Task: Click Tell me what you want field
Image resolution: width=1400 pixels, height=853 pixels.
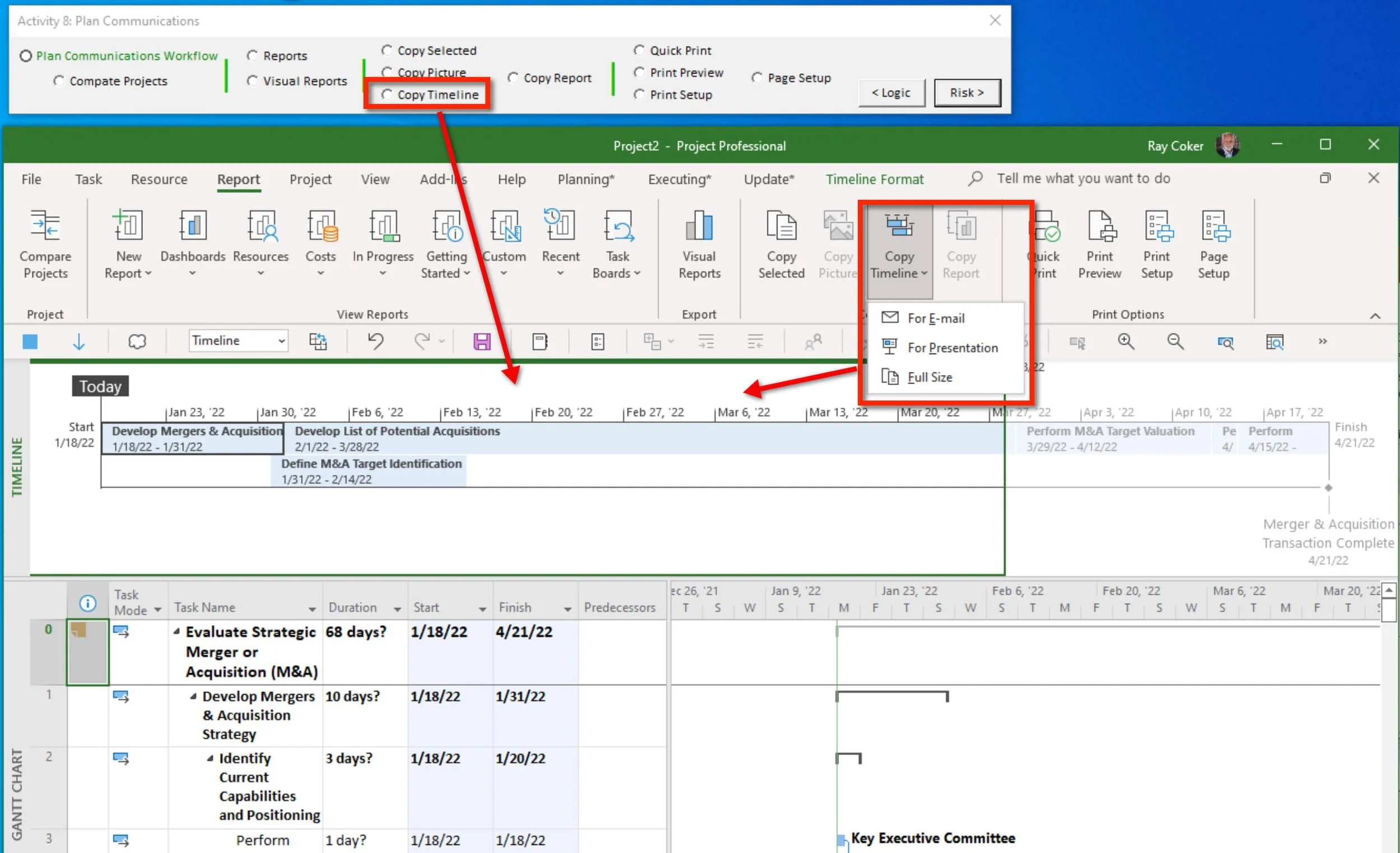Action: click(1083, 179)
